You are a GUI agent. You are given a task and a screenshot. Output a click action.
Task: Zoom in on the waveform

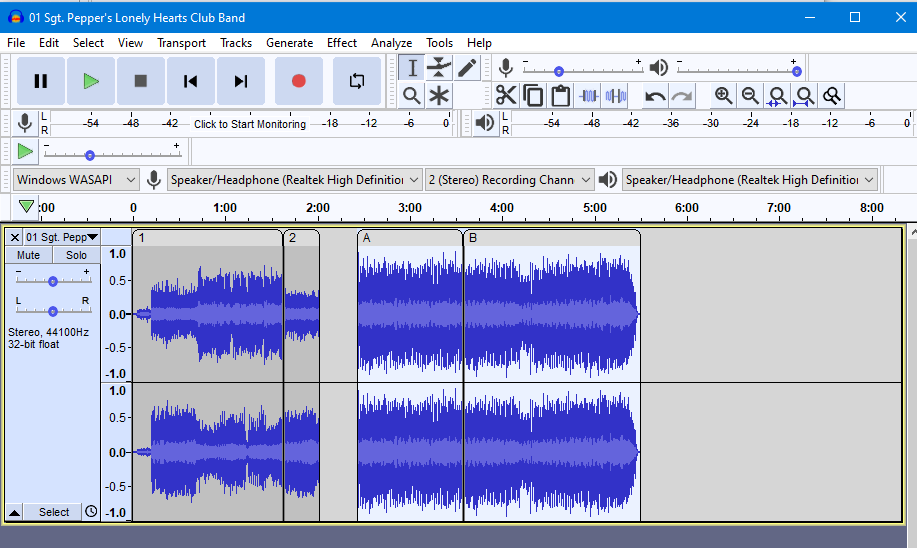tap(723, 95)
